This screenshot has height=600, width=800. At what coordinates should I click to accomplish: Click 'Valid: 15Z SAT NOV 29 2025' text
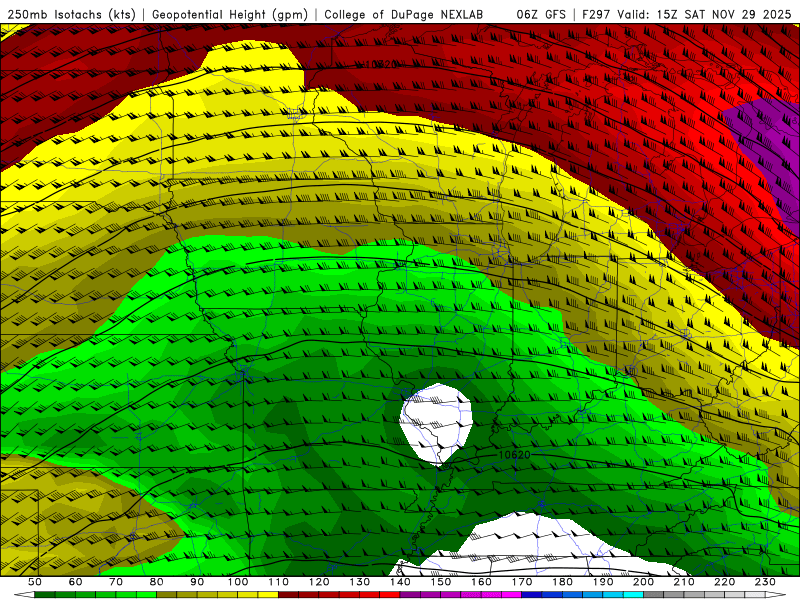tap(705, 15)
